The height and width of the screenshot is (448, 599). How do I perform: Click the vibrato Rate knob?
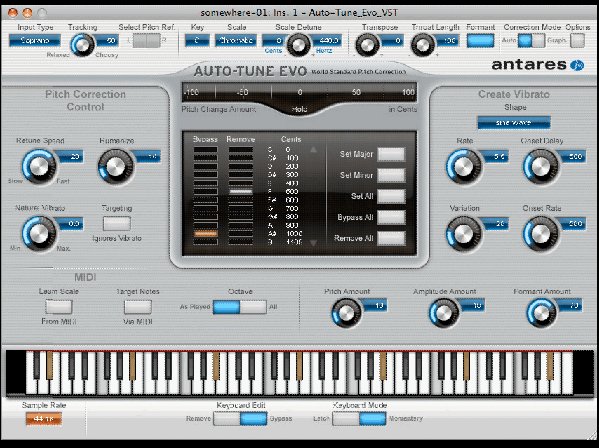pyautogui.click(x=464, y=167)
